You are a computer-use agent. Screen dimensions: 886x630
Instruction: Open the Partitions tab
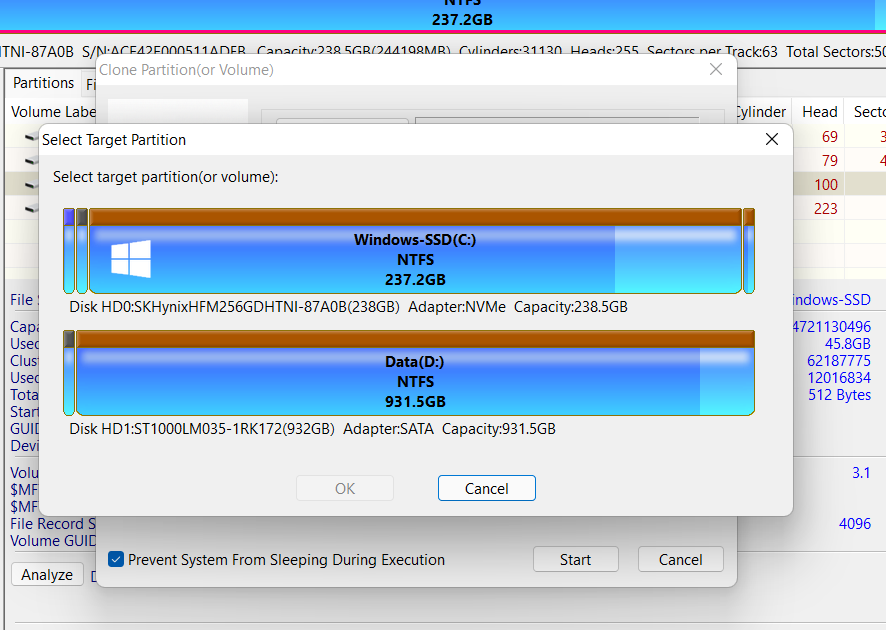pos(43,83)
